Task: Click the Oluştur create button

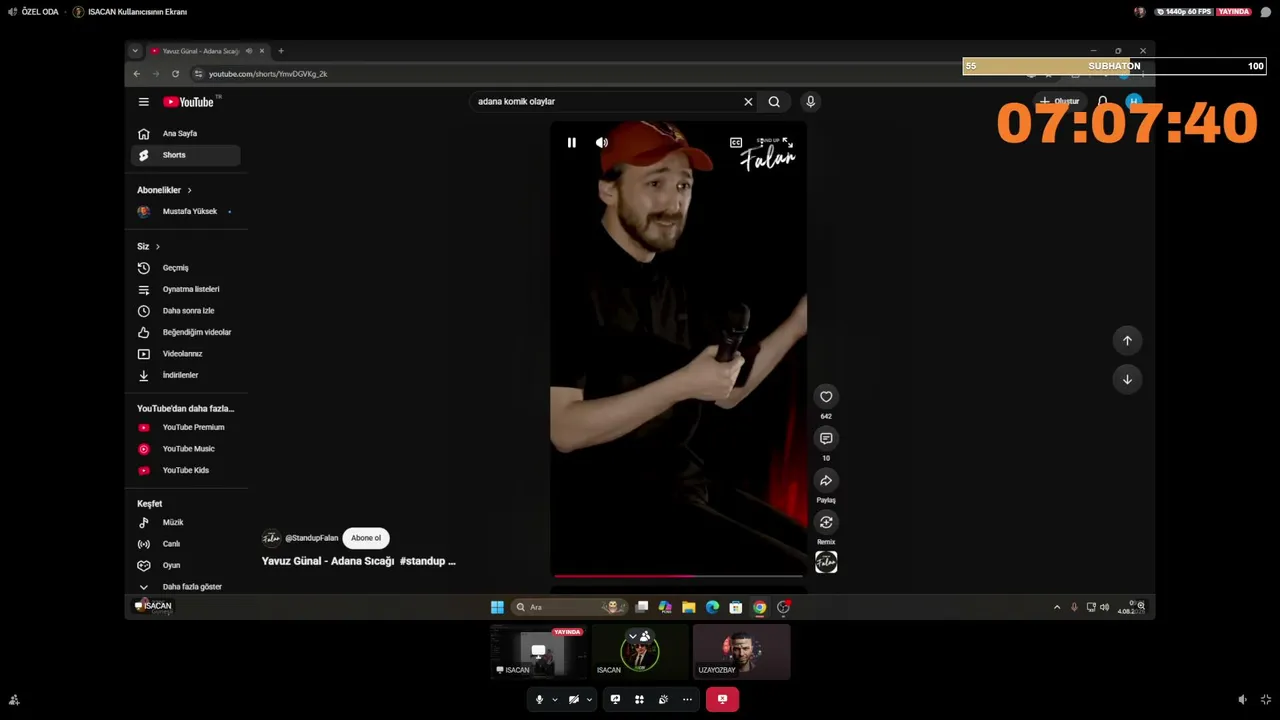Action: click(x=1060, y=101)
